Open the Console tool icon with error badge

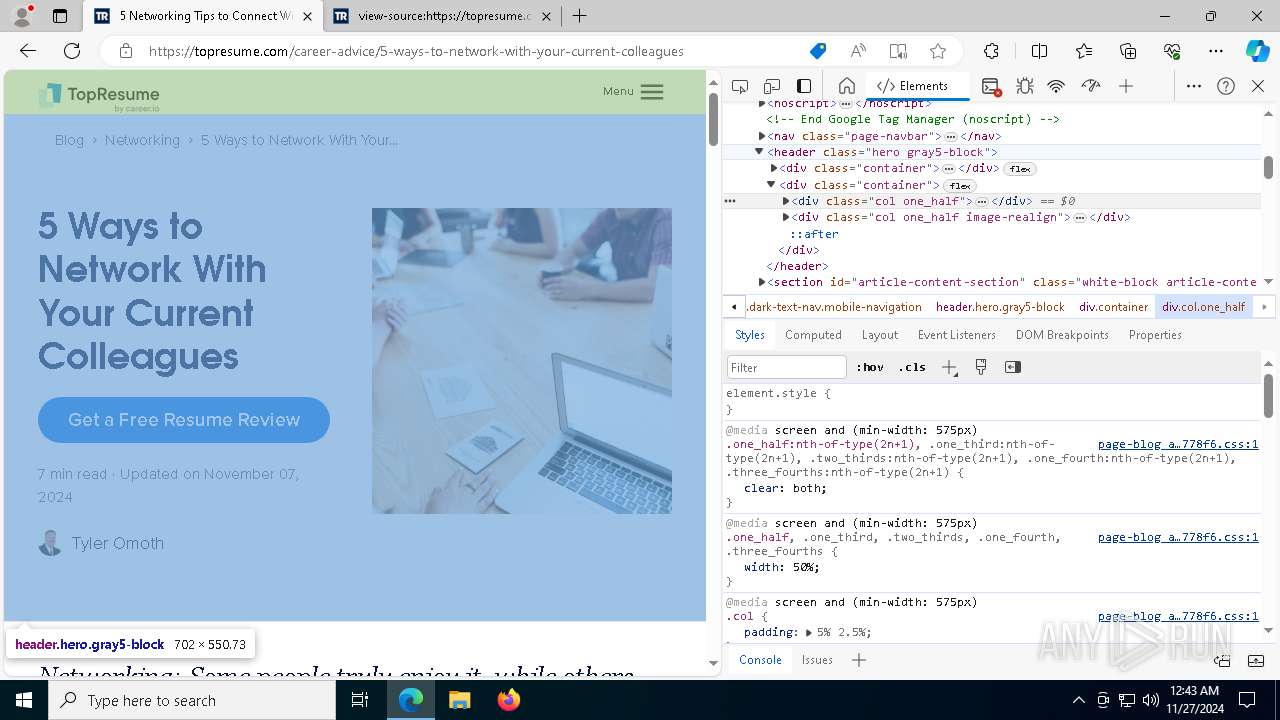point(991,86)
